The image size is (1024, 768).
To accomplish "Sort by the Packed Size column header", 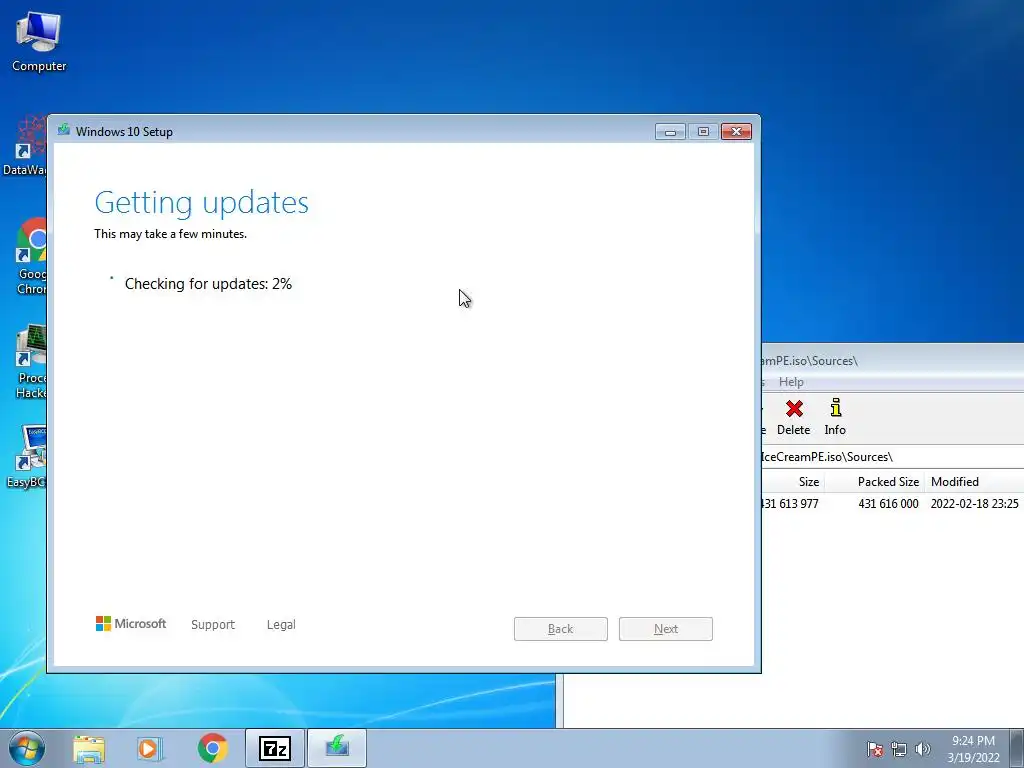I will pyautogui.click(x=875, y=482).
